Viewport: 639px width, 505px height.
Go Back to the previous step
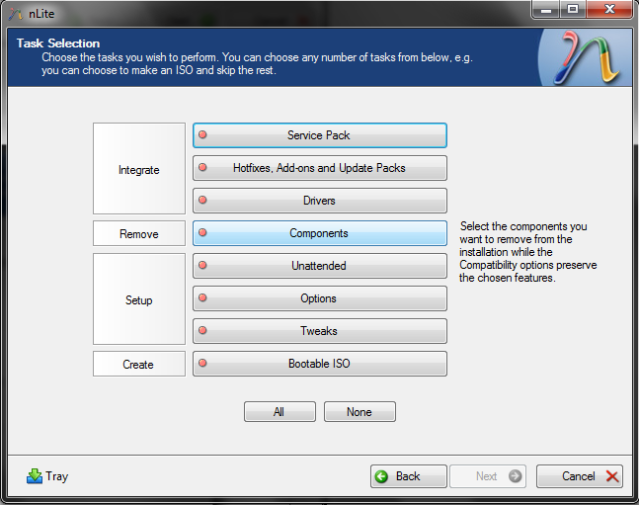click(x=408, y=476)
